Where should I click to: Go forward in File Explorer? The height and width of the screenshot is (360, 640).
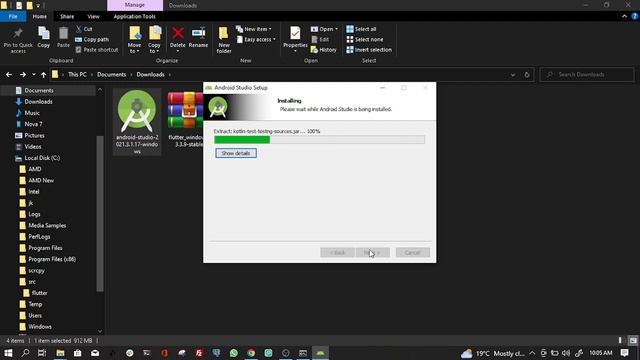[22, 75]
